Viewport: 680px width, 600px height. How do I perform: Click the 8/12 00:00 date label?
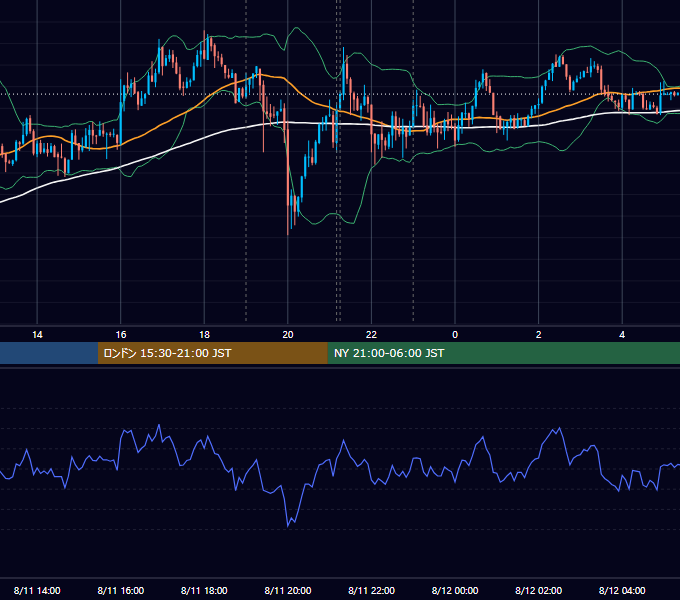455,590
